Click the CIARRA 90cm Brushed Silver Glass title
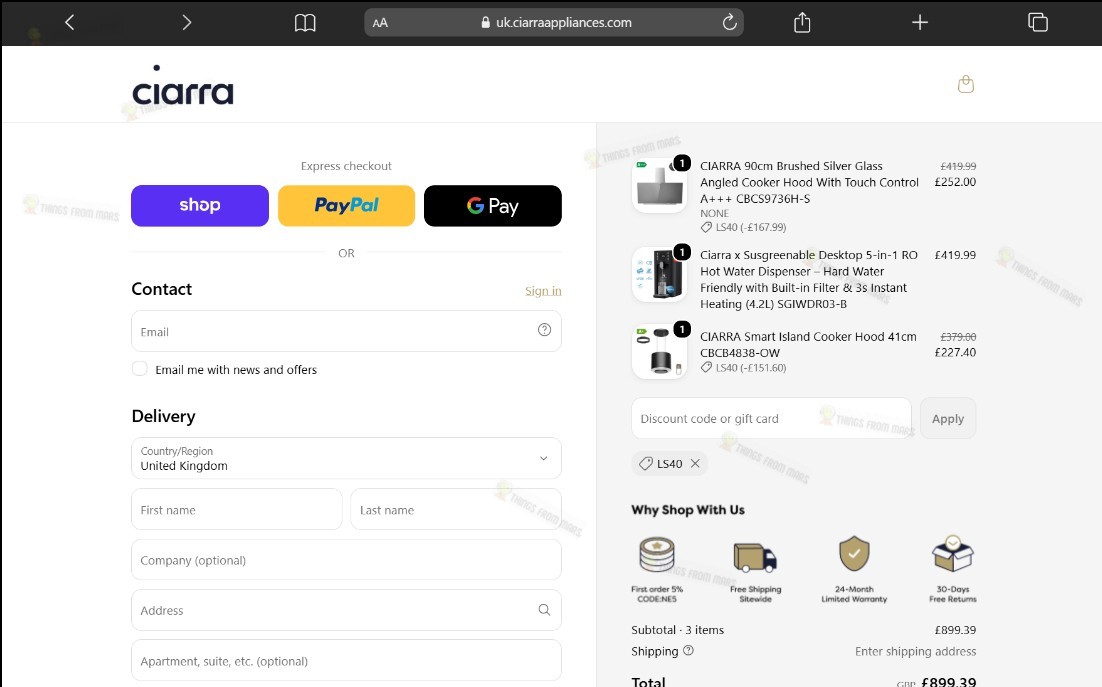 [x=809, y=183]
